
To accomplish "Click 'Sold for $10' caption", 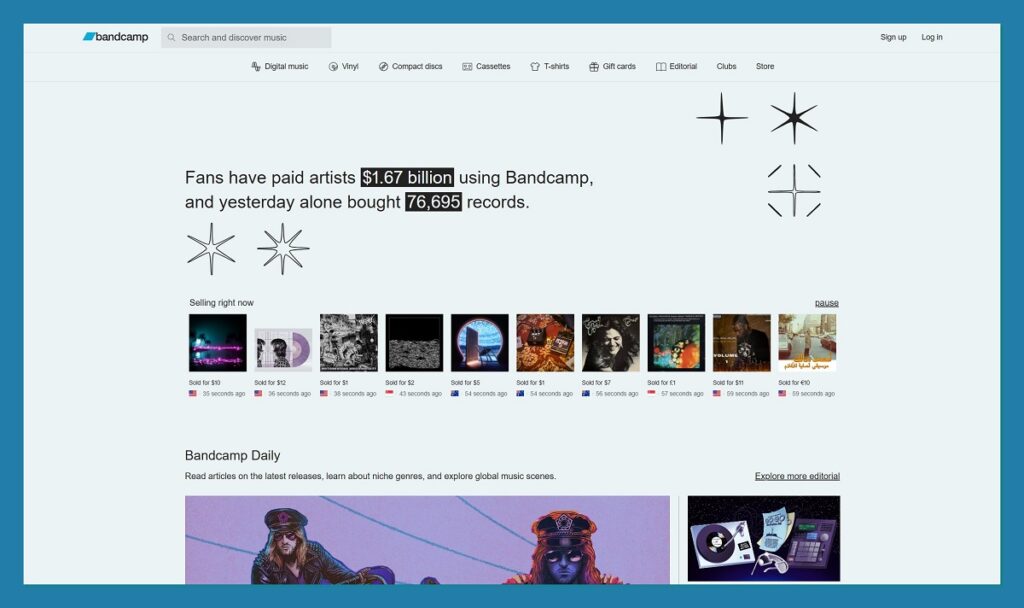I will [204, 383].
